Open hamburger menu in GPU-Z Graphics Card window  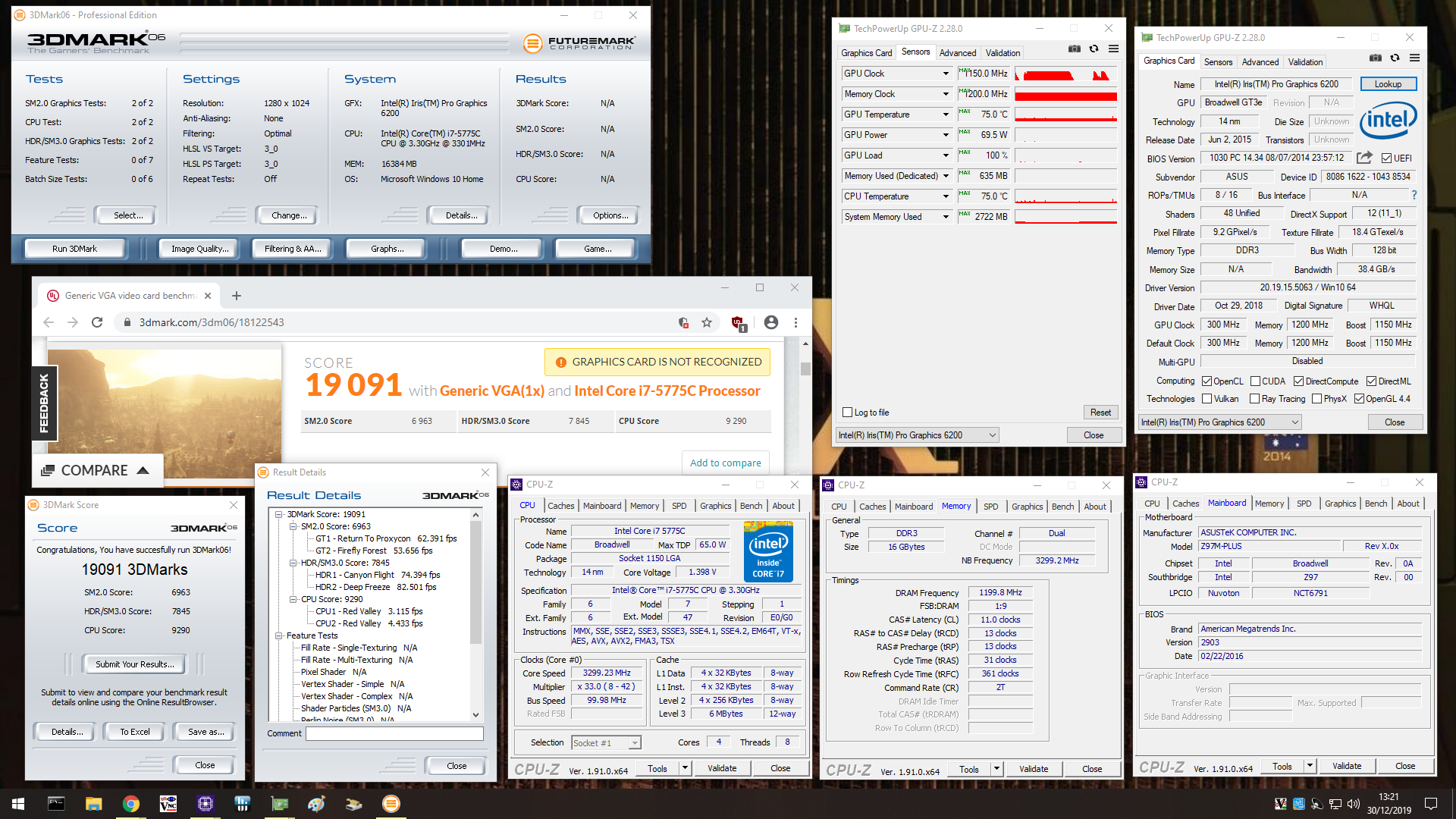pyautogui.click(x=1414, y=58)
